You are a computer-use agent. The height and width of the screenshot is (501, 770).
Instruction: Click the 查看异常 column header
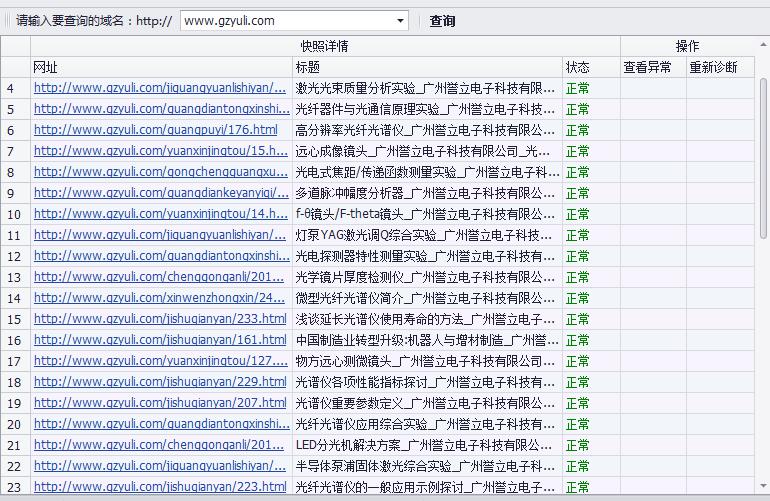pyautogui.click(x=653, y=67)
